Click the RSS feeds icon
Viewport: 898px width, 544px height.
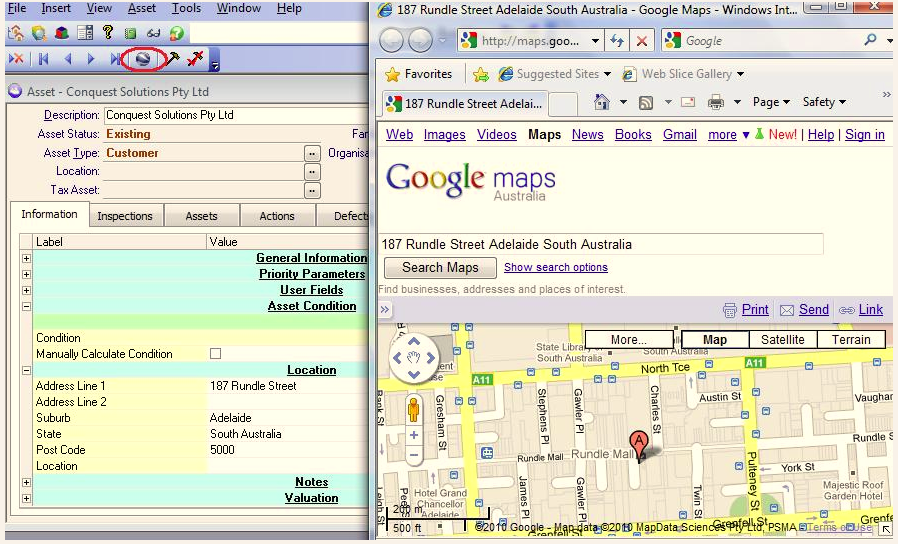pyautogui.click(x=646, y=103)
